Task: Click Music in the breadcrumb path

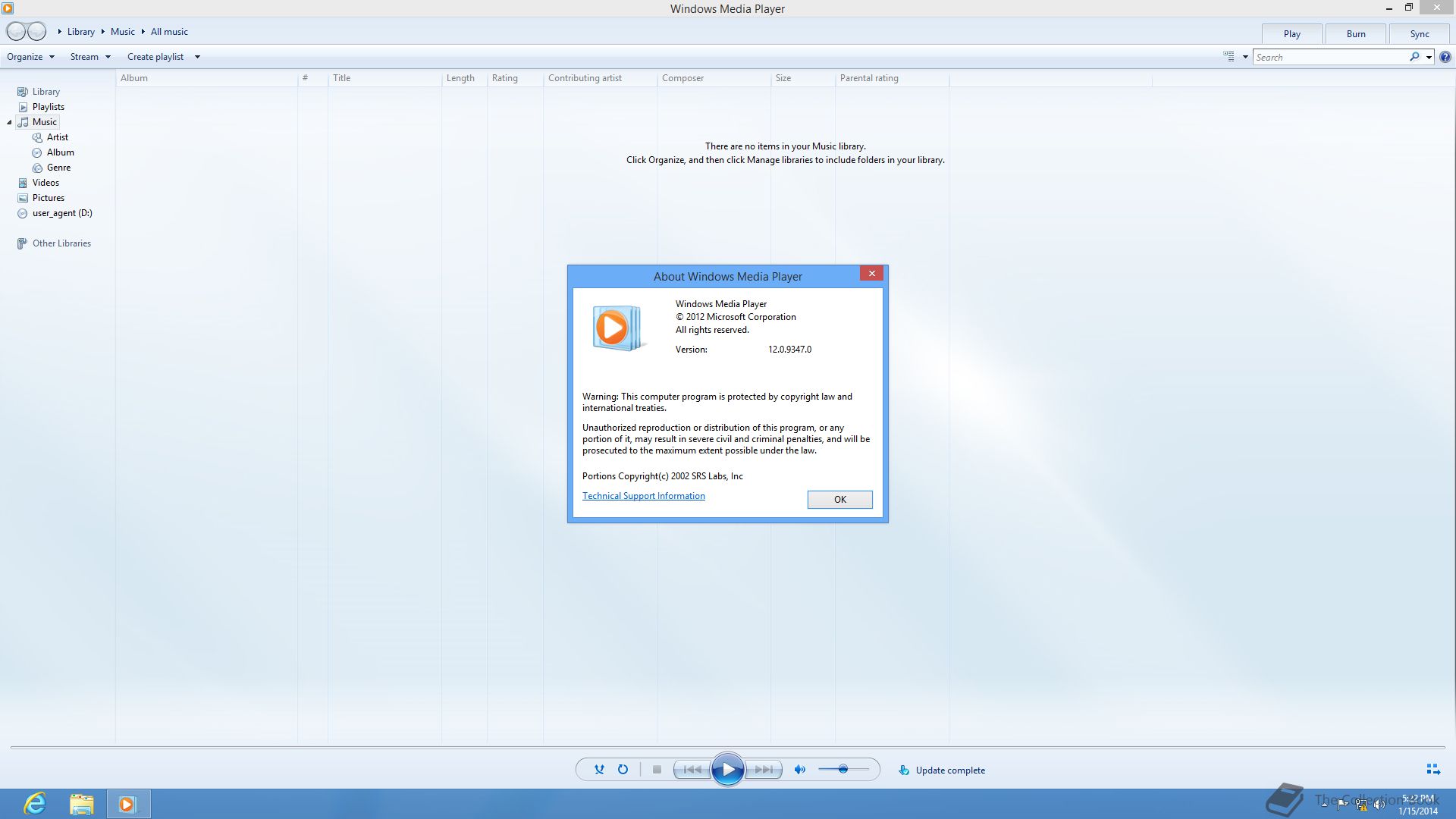Action: pos(122,32)
